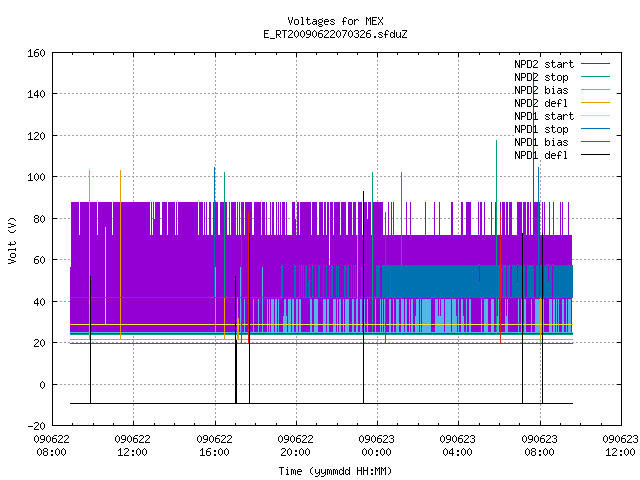Click the -20 y-axis tick label

[x=36, y=426]
